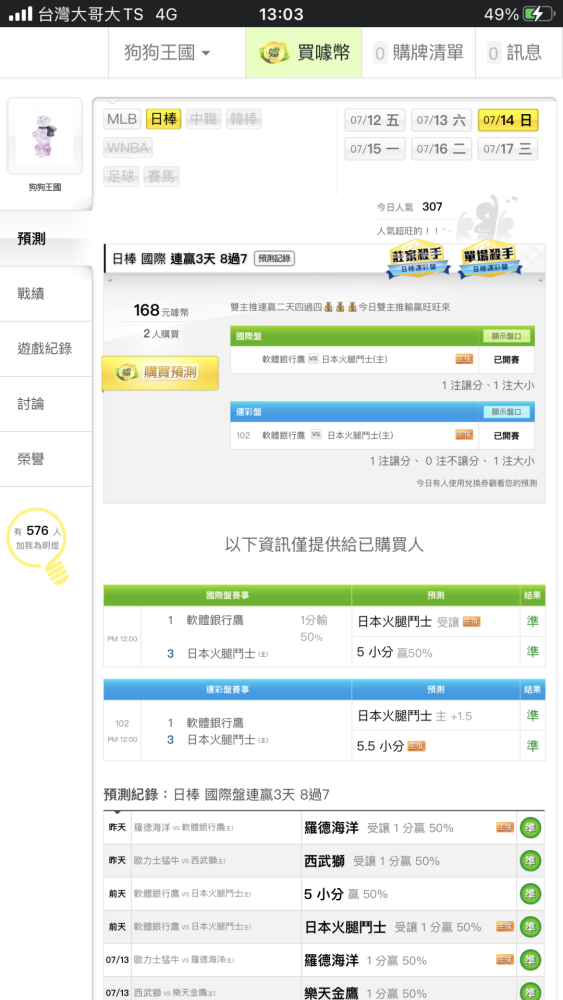Switch to the 戰績 sidebar tab

point(46,294)
